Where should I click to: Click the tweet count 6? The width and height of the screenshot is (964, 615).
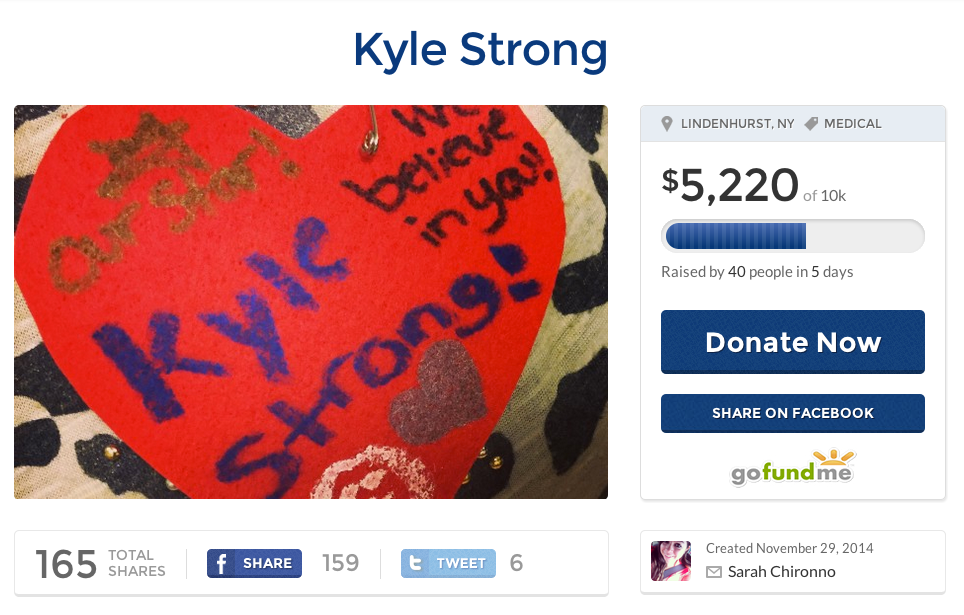516,563
